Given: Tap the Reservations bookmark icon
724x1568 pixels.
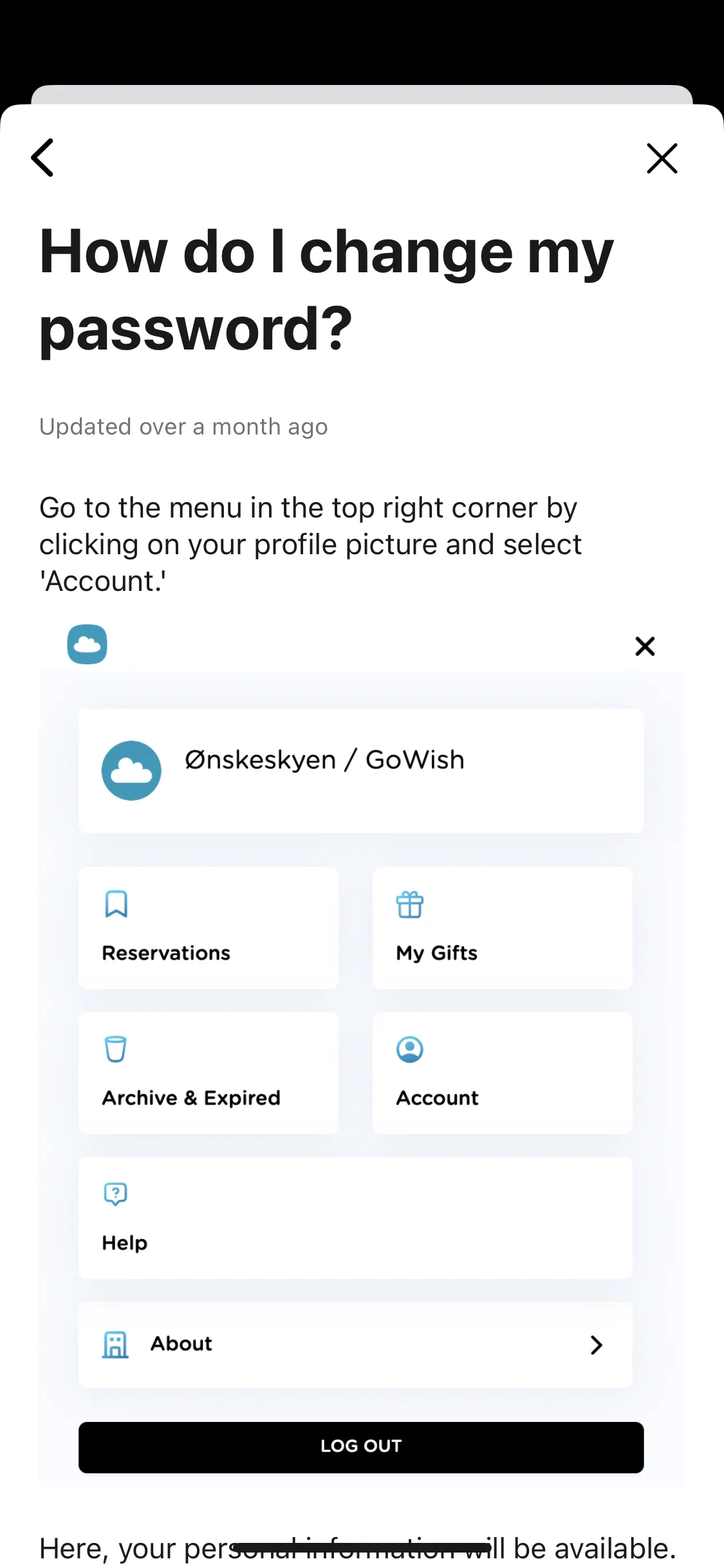Looking at the screenshot, I should click(x=116, y=904).
